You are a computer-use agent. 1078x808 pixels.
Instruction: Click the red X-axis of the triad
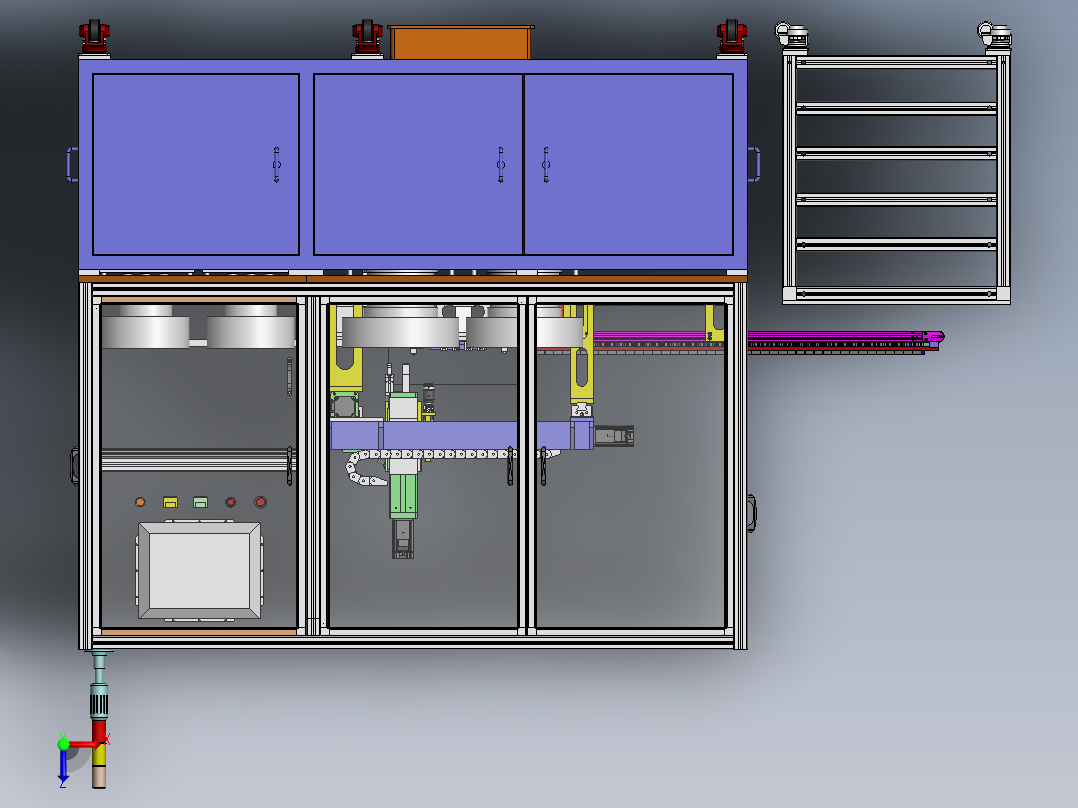click(x=86, y=743)
